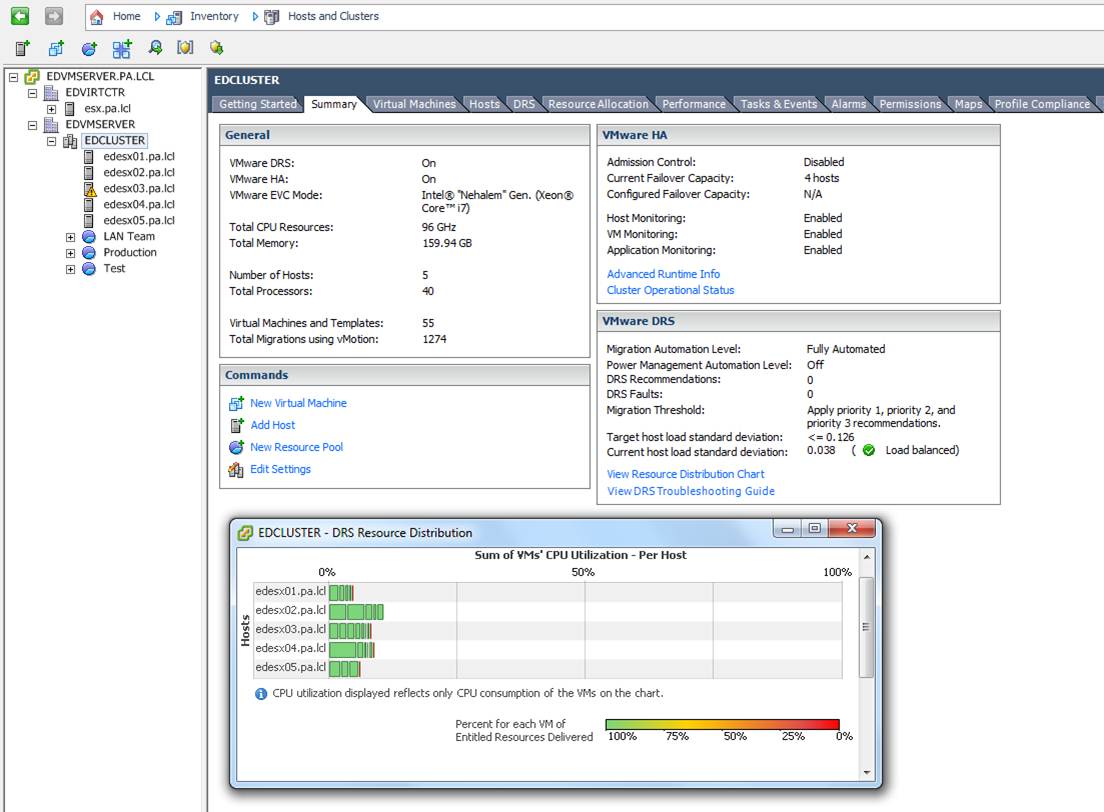The height and width of the screenshot is (812, 1104).
Task: Click the Add Host toolbar icon
Action: (22, 48)
